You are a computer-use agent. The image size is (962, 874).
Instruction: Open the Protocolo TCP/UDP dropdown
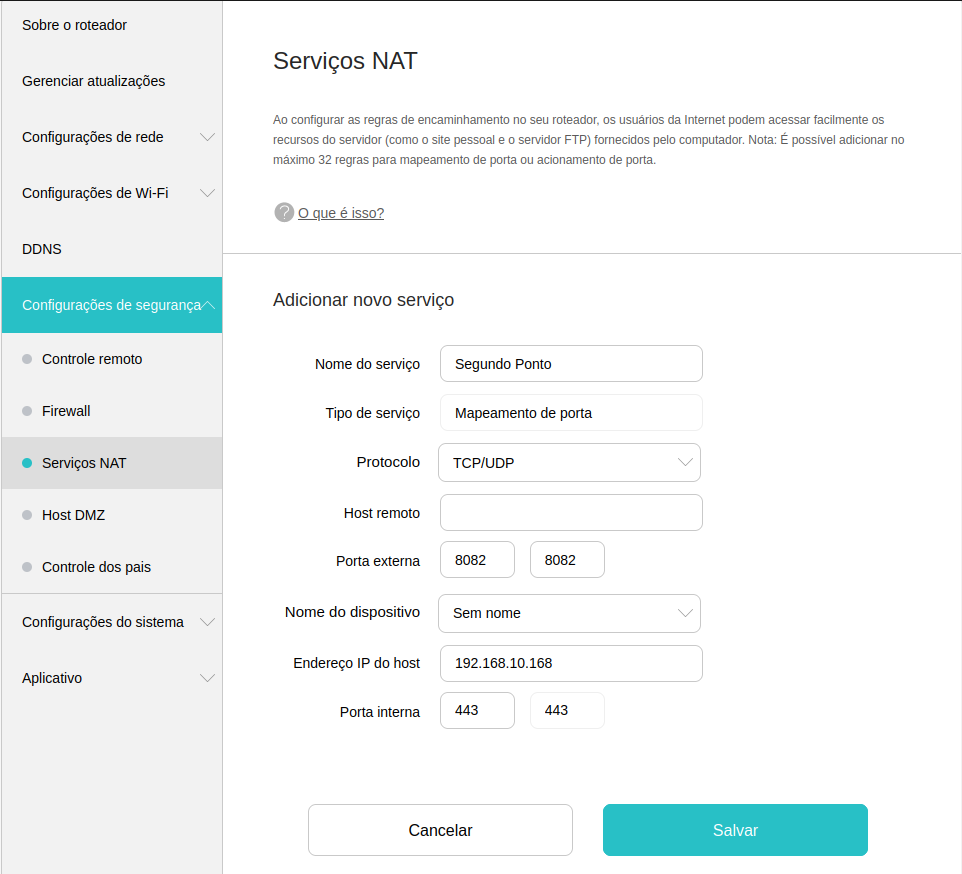click(569, 463)
